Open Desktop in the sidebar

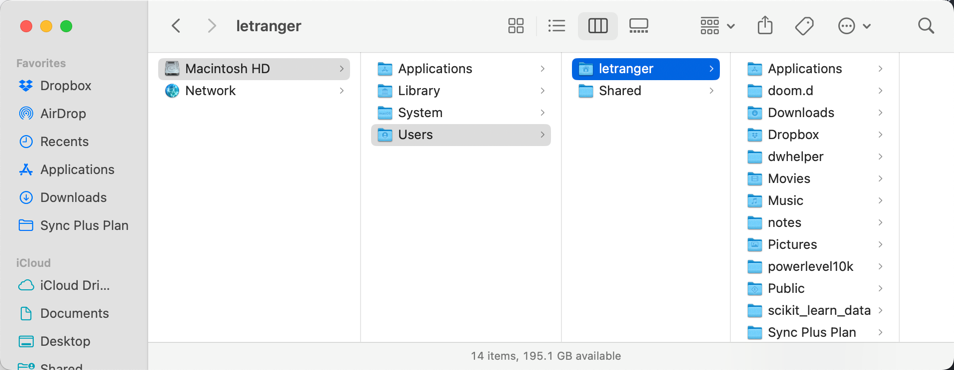click(x=65, y=341)
